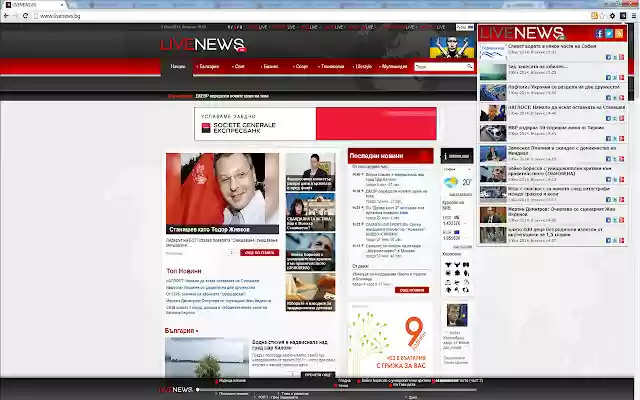Open Twitter page from popup header
Image resolution: width=640 pixels, height=400 pixels.
[x=609, y=33]
